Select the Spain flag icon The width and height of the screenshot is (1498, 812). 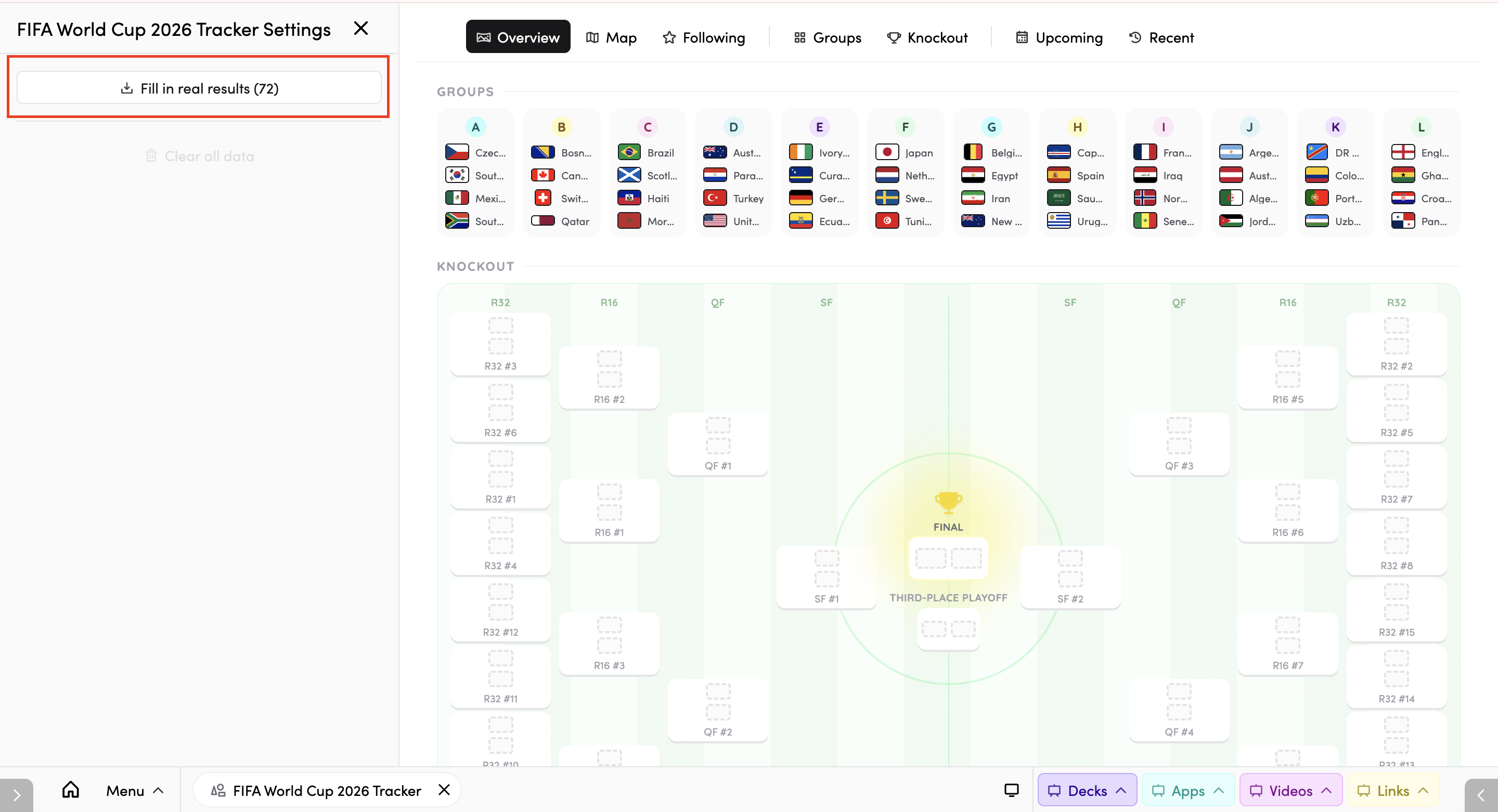1059,175
